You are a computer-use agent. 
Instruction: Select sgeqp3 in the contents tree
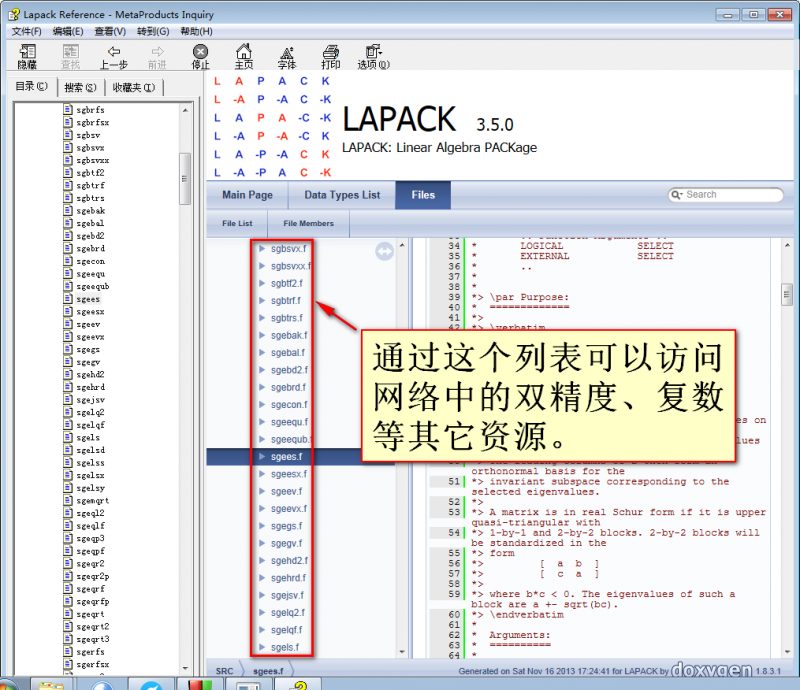tap(90, 538)
